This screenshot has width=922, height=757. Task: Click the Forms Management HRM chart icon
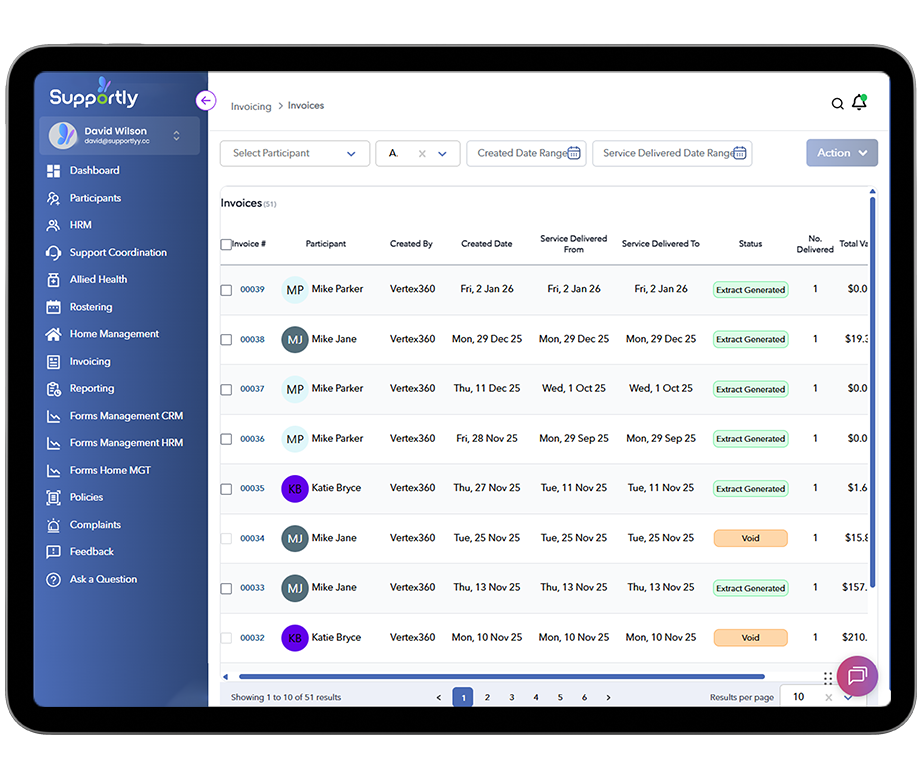click(x=54, y=443)
